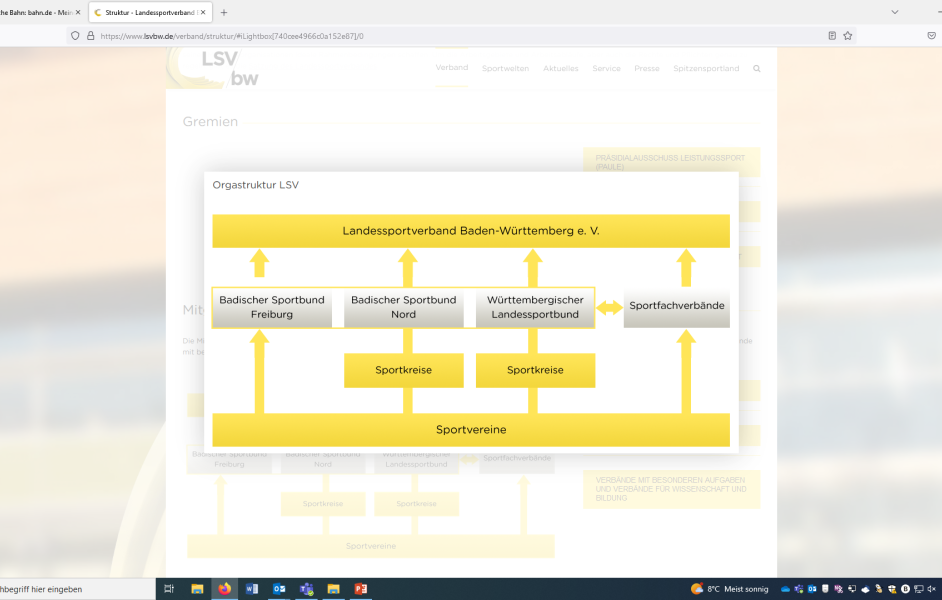The width and height of the screenshot is (942, 600).
Task: Bookmark this page with the star icon
Action: [848, 35]
